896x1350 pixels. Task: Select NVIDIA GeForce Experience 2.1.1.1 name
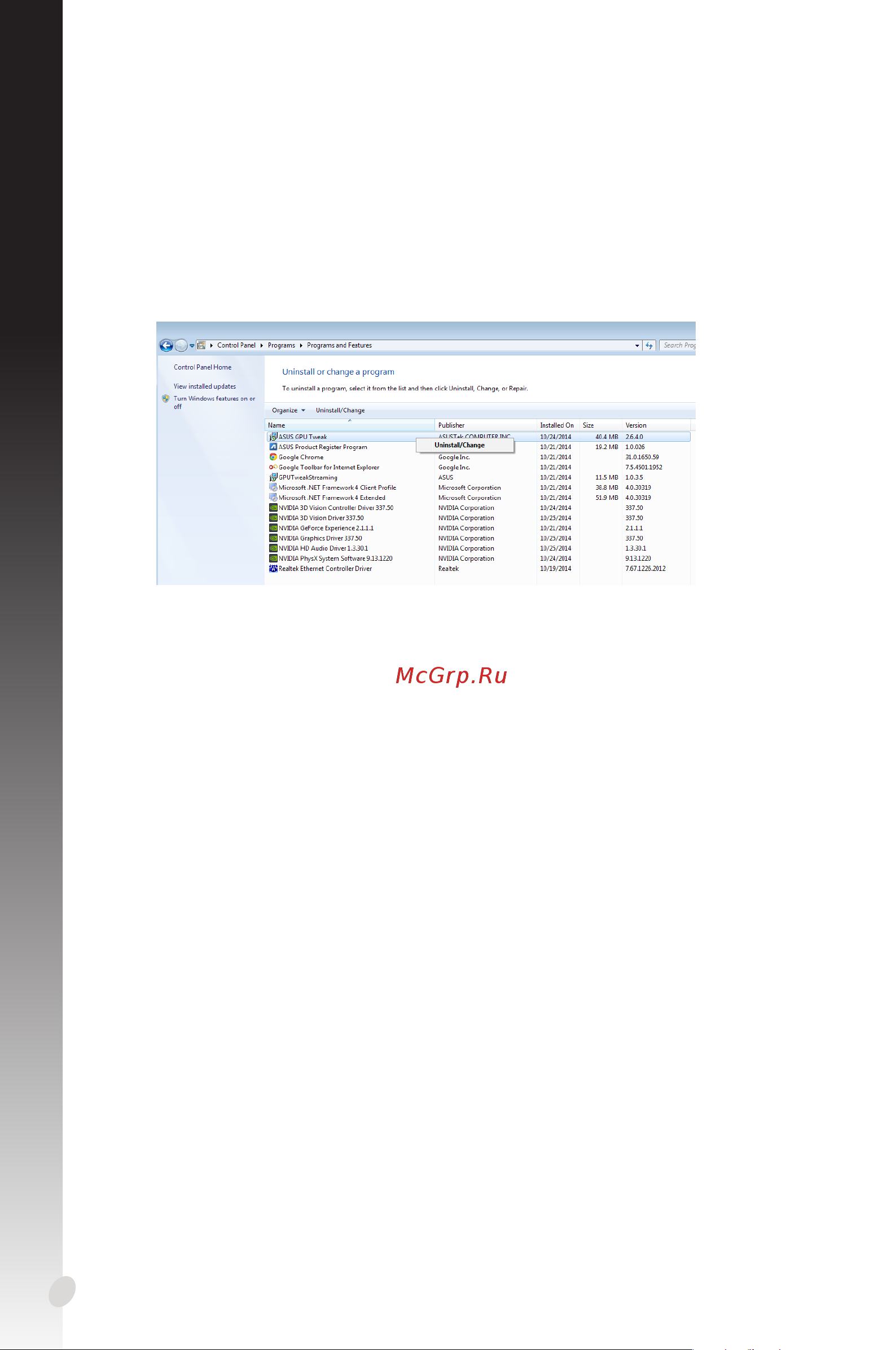tap(326, 528)
